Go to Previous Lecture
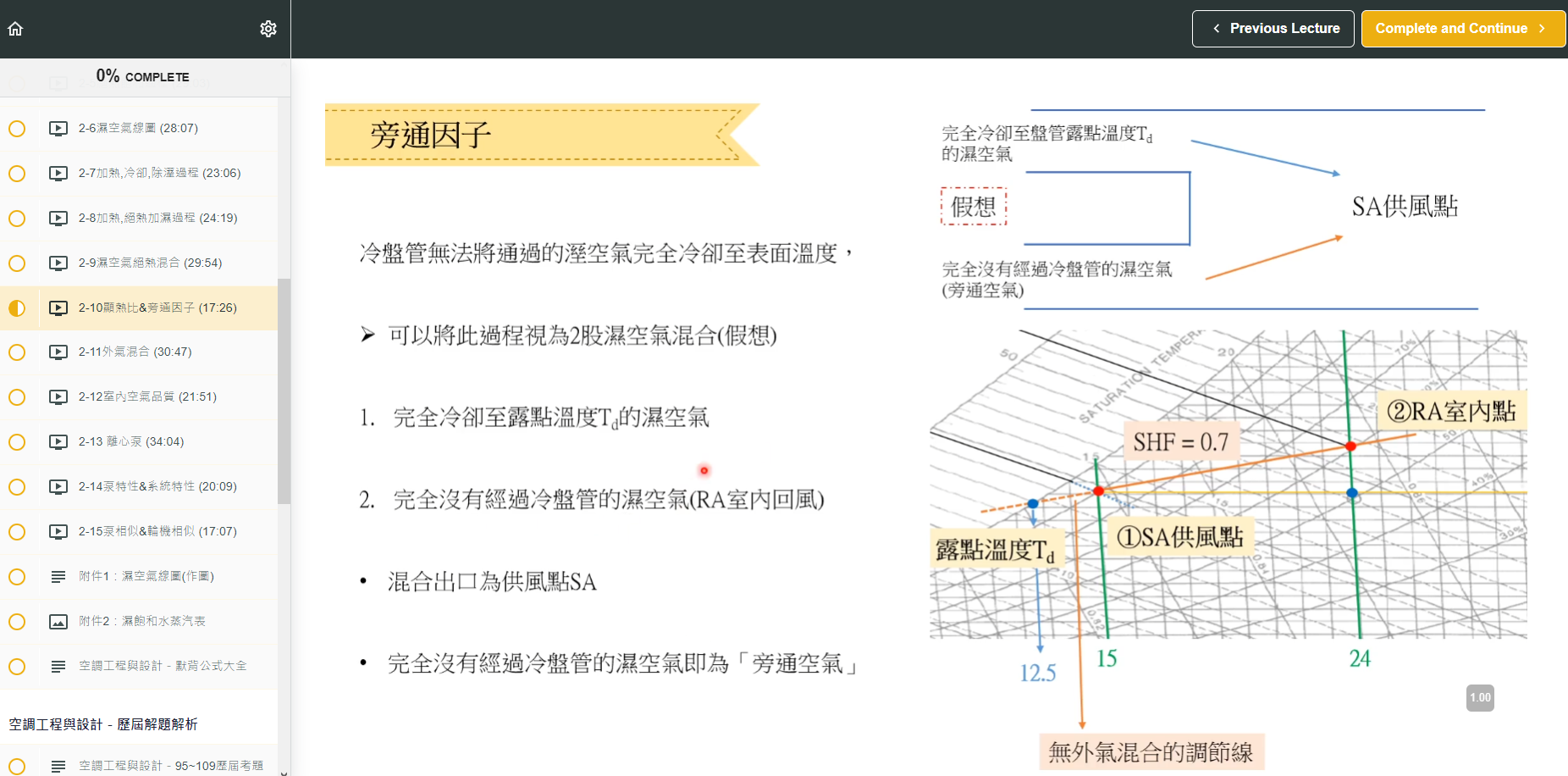Screen dimensions: 1568x776 coord(1273,29)
